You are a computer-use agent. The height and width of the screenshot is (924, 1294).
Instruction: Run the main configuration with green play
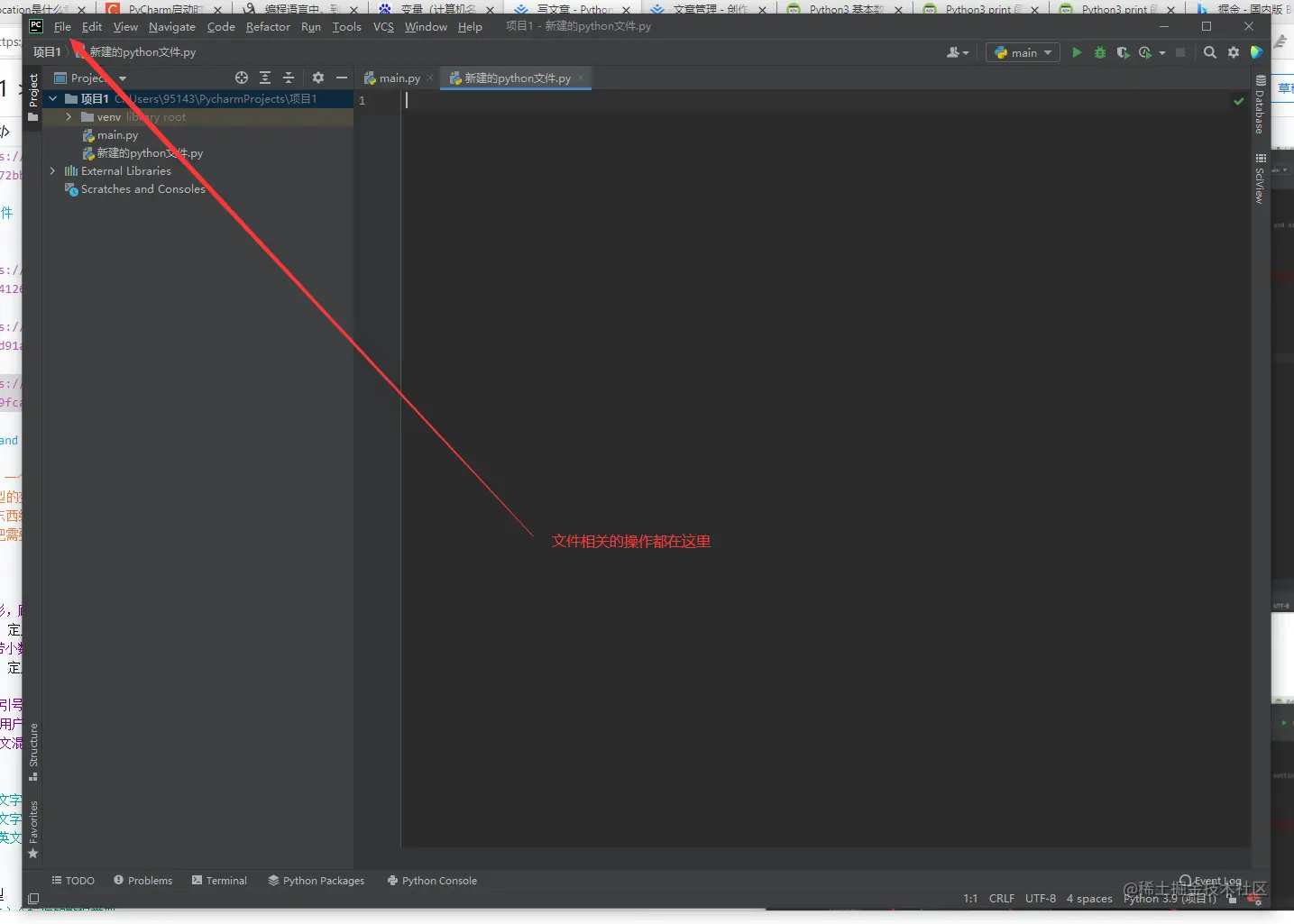pyautogui.click(x=1076, y=52)
